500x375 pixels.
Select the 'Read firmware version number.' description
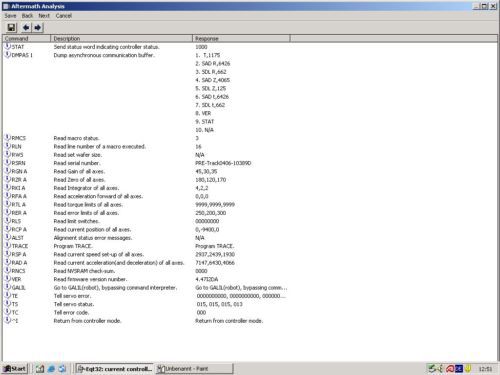pos(90,279)
